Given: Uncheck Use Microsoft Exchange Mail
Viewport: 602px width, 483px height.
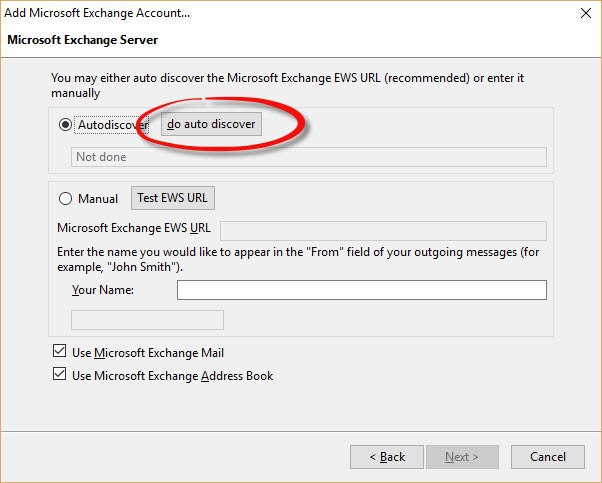Looking at the screenshot, I should tap(59, 353).
